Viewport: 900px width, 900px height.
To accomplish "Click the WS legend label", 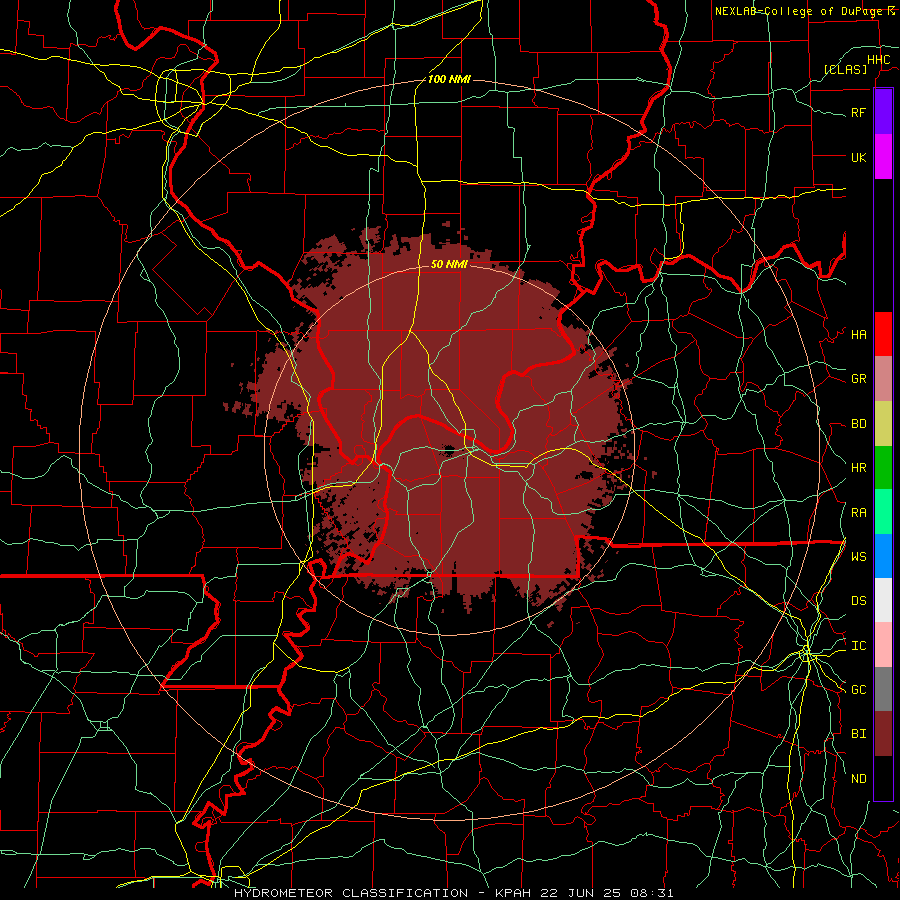I will tap(858, 557).
